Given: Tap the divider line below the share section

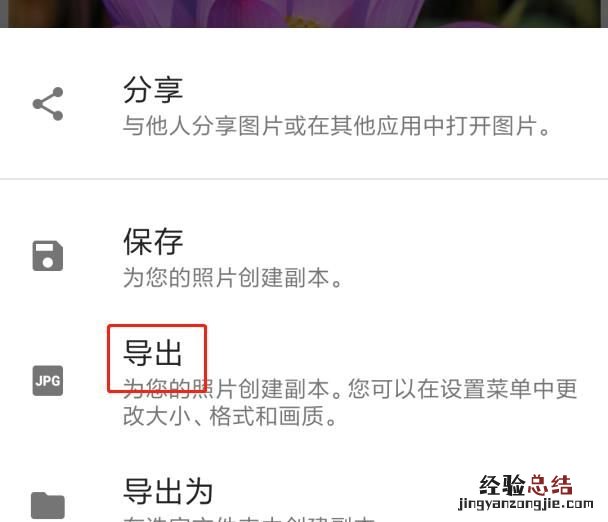Looking at the screenshot, I should (x=304, y=179).
